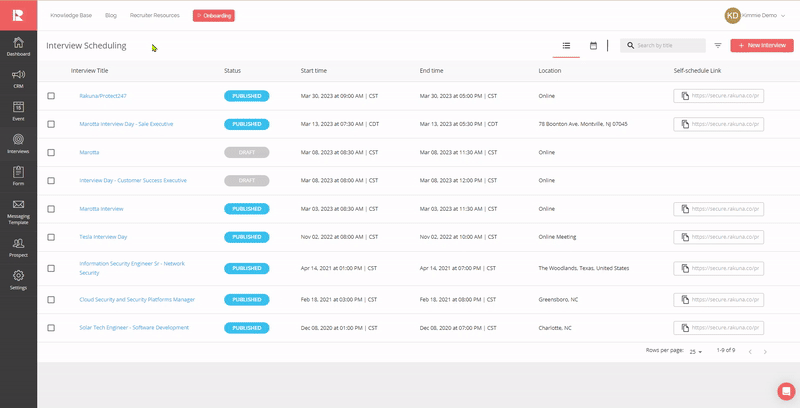Viewport: 800px width, 408px height.
Task: Switch to calendar view icon
Action: (593, 45)
